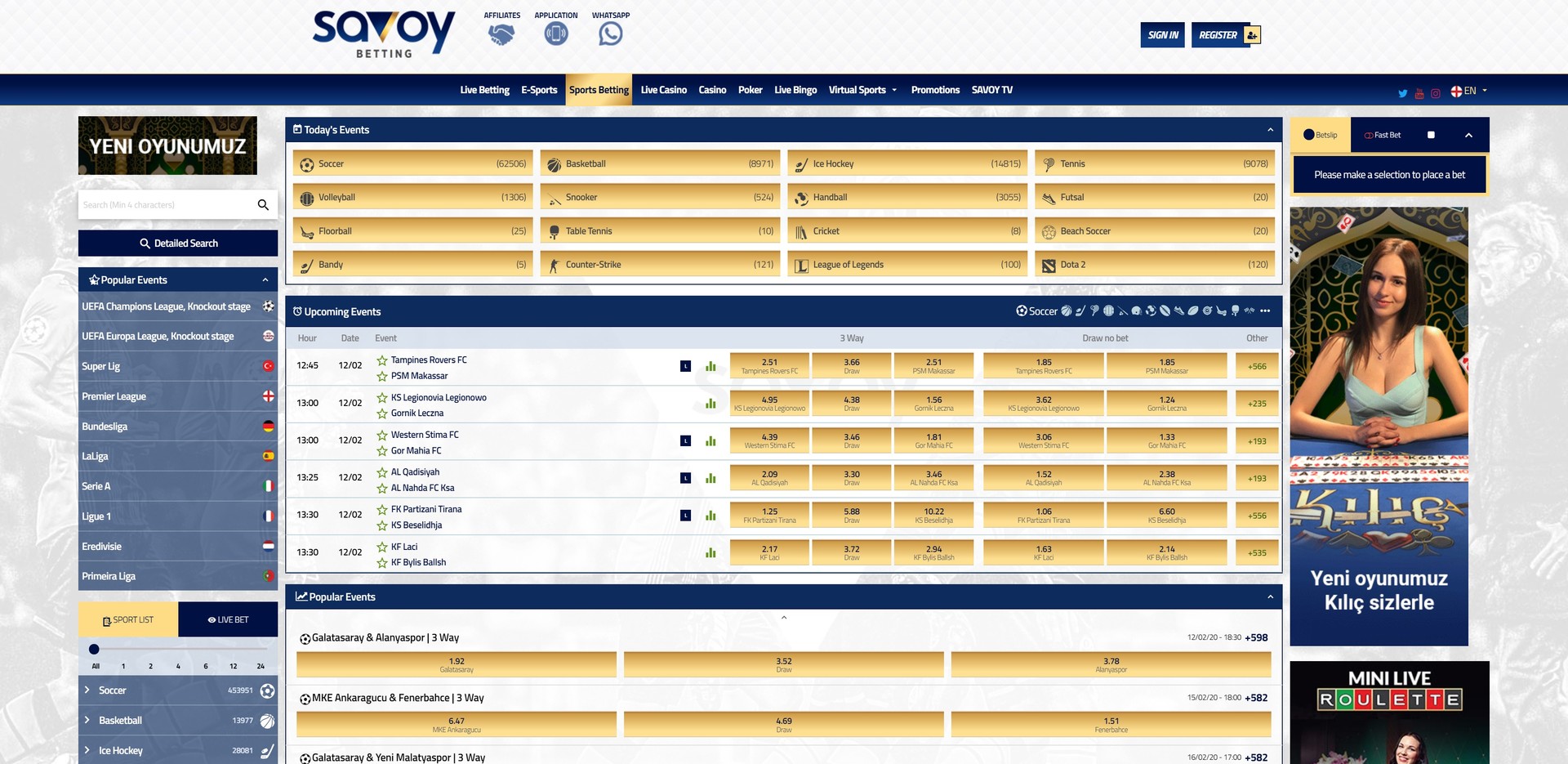Viewport: 1568px width, 764px height.
Task: Open statistics chart for Tampines Rovers match
Action: [710, 366]
